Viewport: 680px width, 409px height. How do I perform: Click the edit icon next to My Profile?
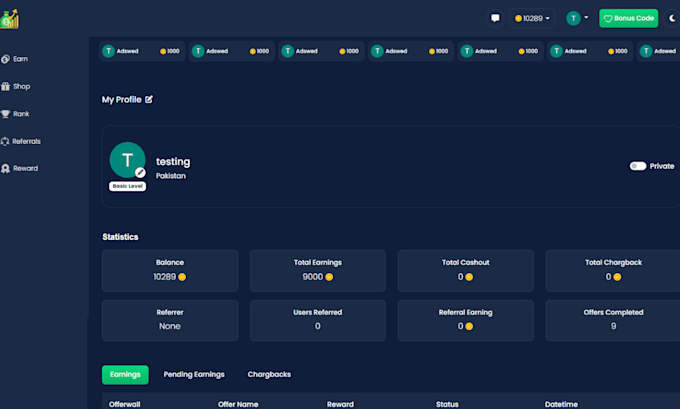(x=149, y=99)
